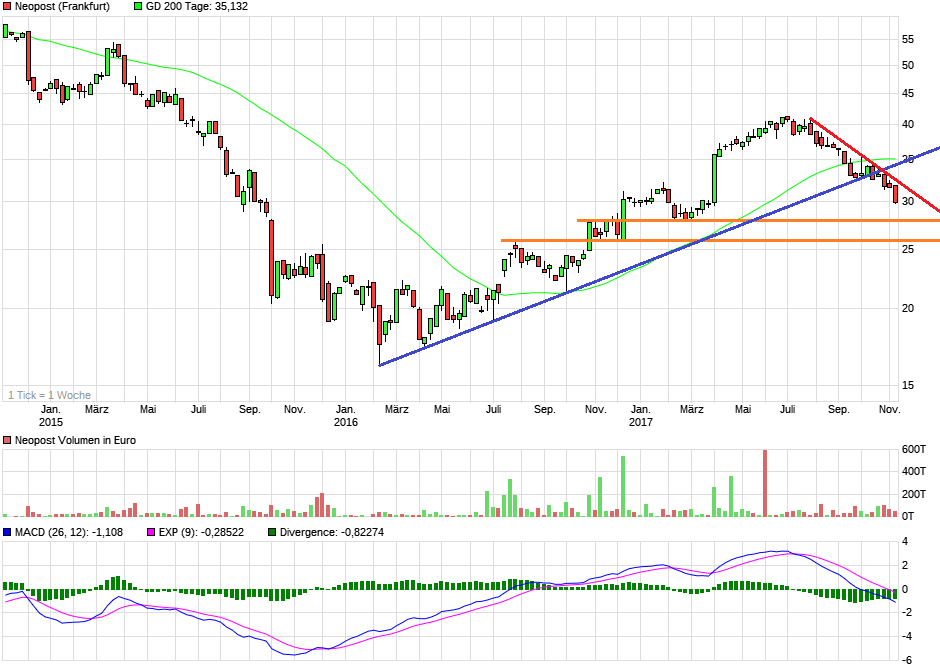The image size is (940, 670).
Task: Click the 2015 year label on time axis
Action: (x=50, y=423)
